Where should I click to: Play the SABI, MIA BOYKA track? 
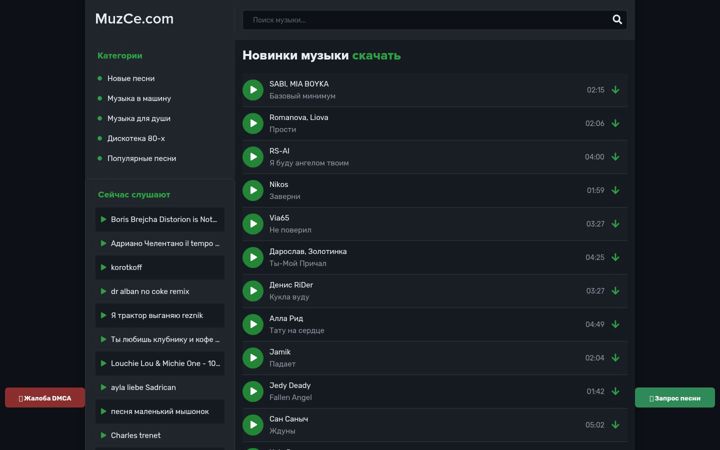pyautogui.click(x=253, y=90)
